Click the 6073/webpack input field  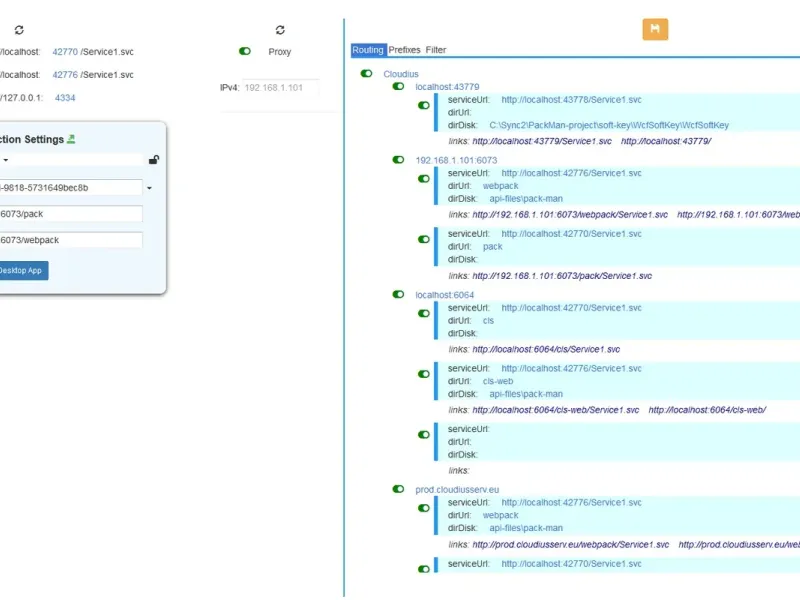71,240
